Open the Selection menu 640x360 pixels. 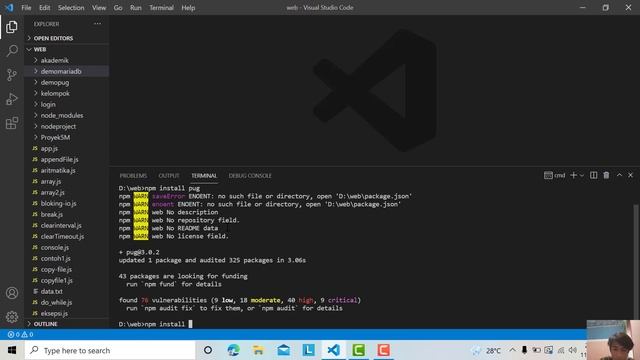tap(71, 8)
